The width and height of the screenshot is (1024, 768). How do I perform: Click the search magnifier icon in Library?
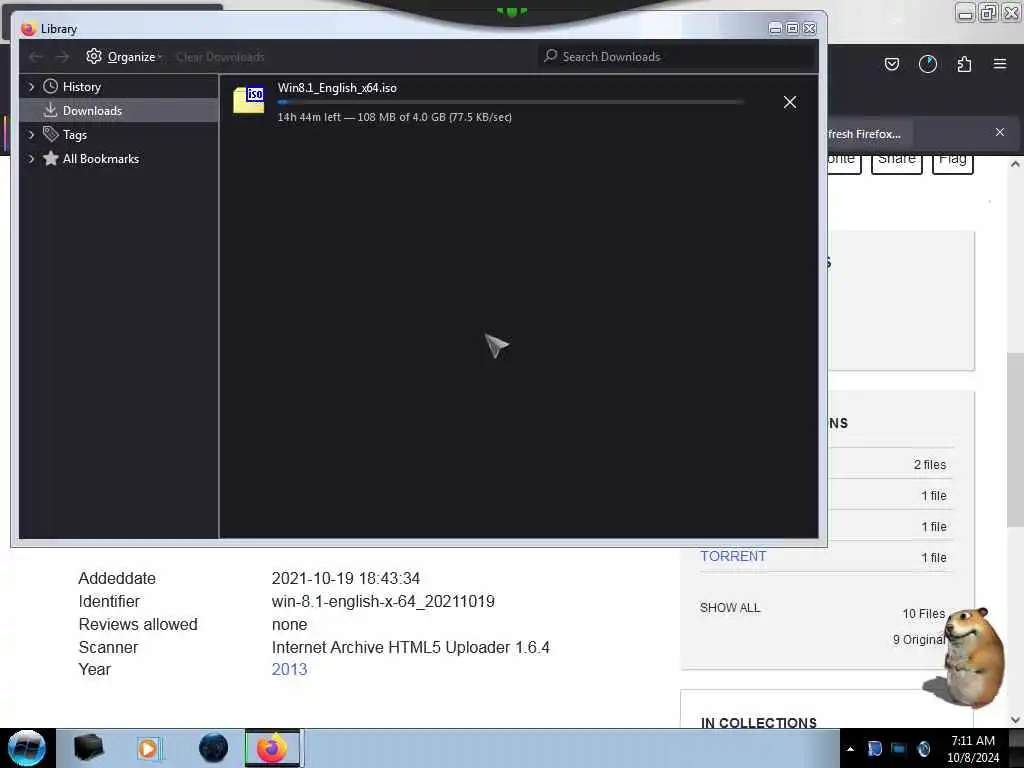tap(551, 56)
